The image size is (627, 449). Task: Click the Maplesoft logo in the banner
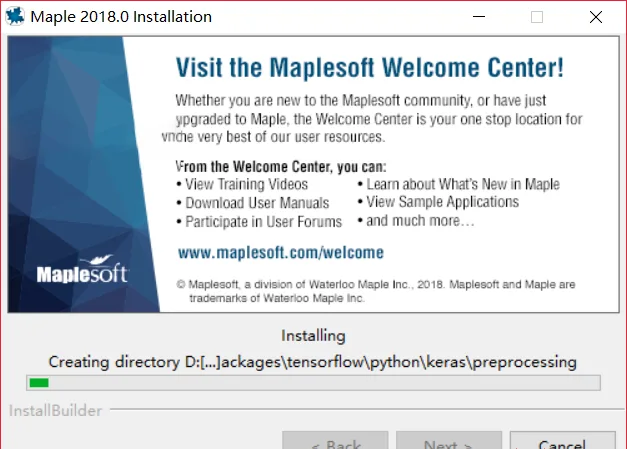[82, 269]
